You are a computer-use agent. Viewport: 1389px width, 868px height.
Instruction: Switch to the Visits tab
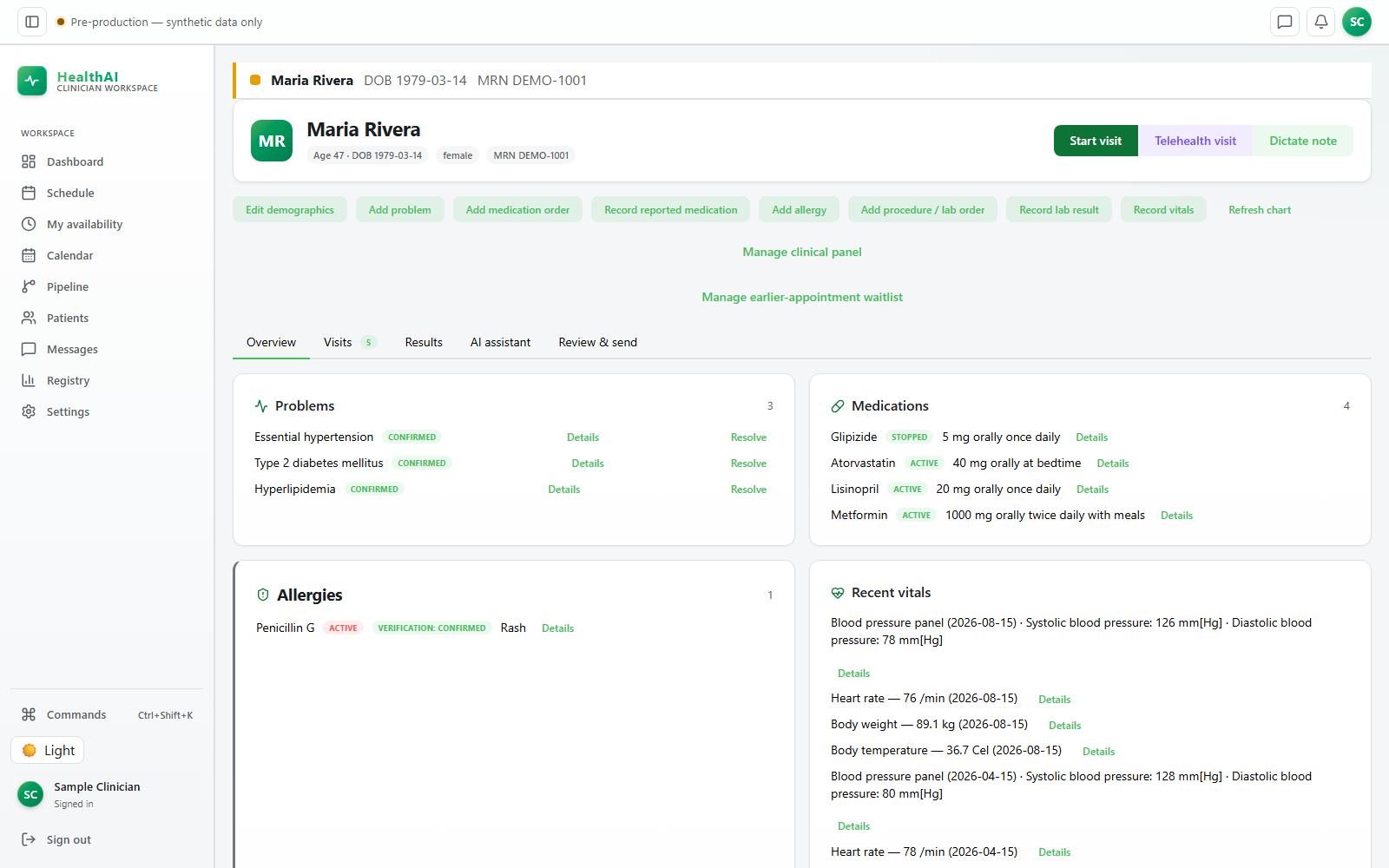(350, 342)
